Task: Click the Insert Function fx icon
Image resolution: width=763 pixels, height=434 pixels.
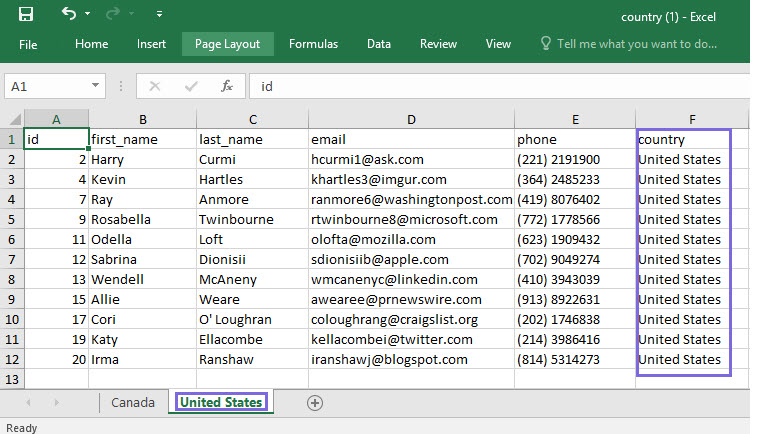Action: (227, 86)
